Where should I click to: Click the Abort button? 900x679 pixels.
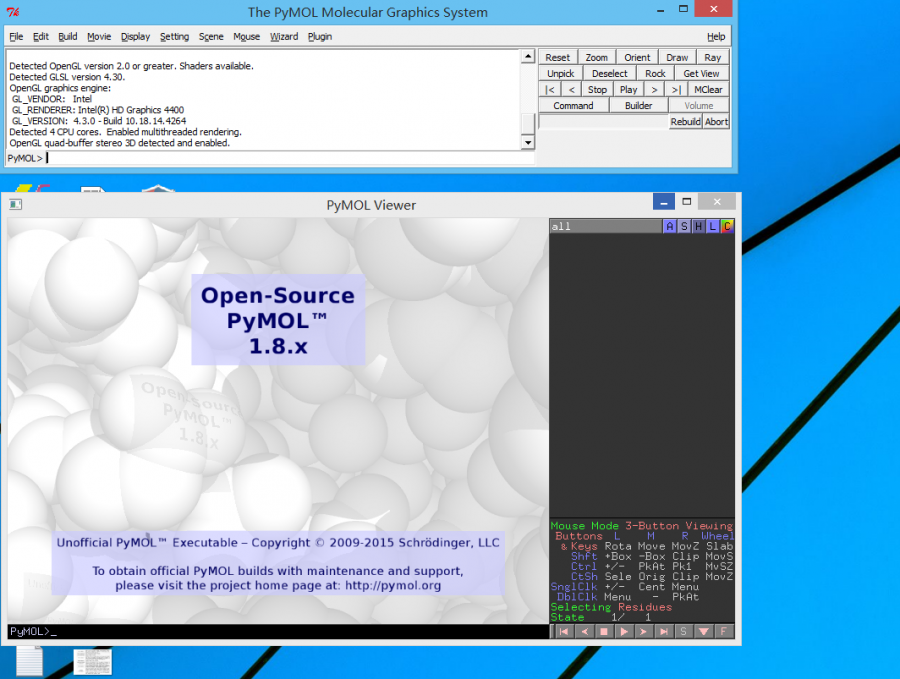(716, 122)
